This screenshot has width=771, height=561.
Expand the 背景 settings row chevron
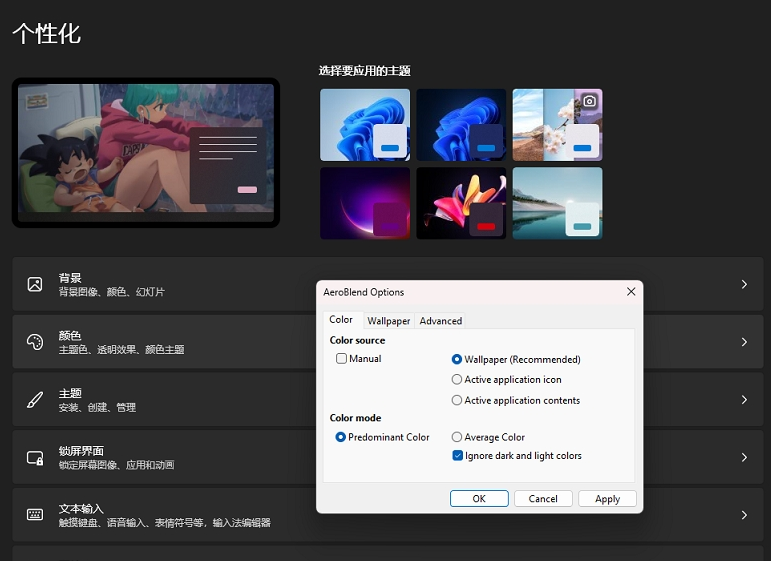[x=744, y=284]
